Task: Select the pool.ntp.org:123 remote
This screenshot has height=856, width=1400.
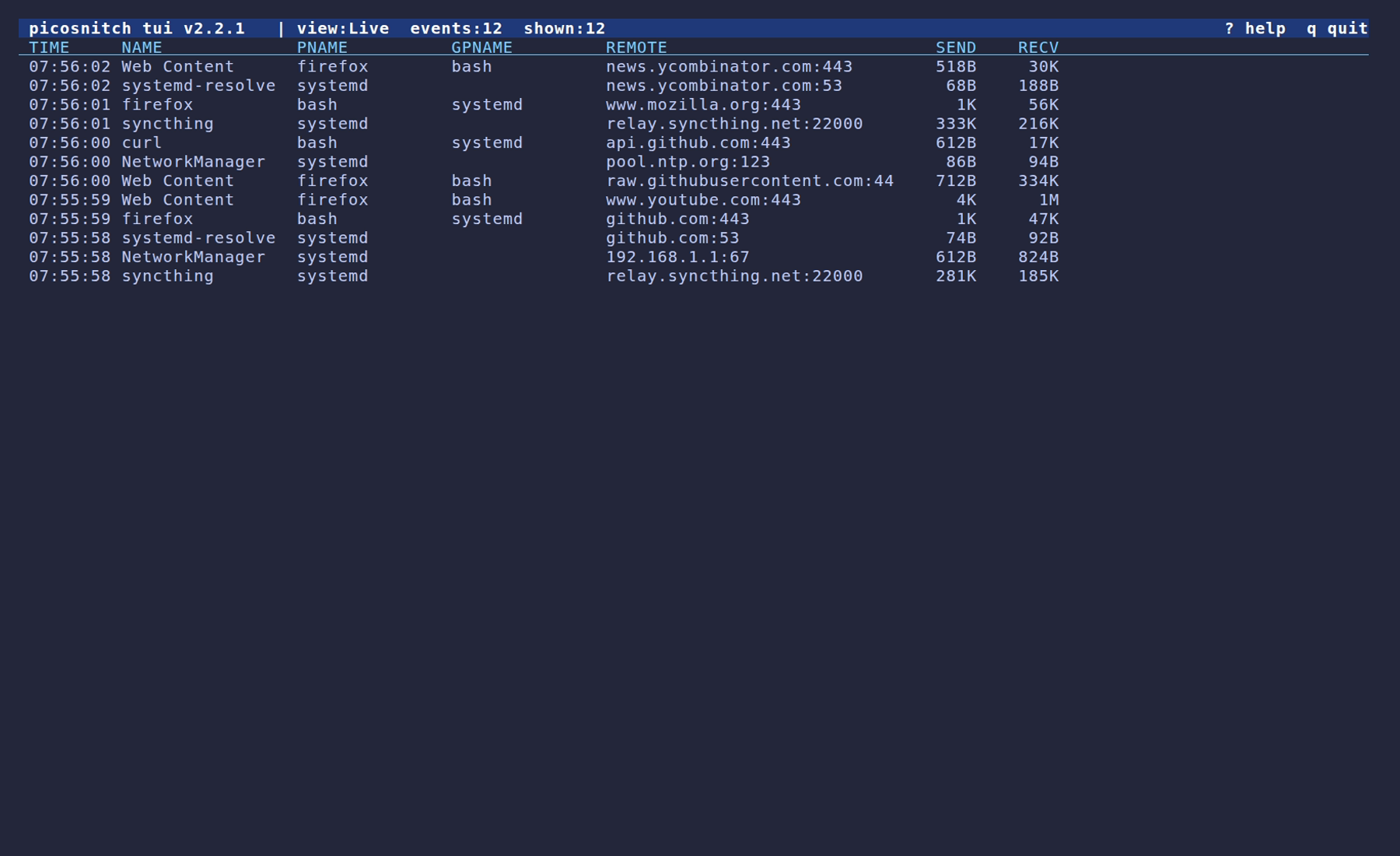Action: pos(688,162)
